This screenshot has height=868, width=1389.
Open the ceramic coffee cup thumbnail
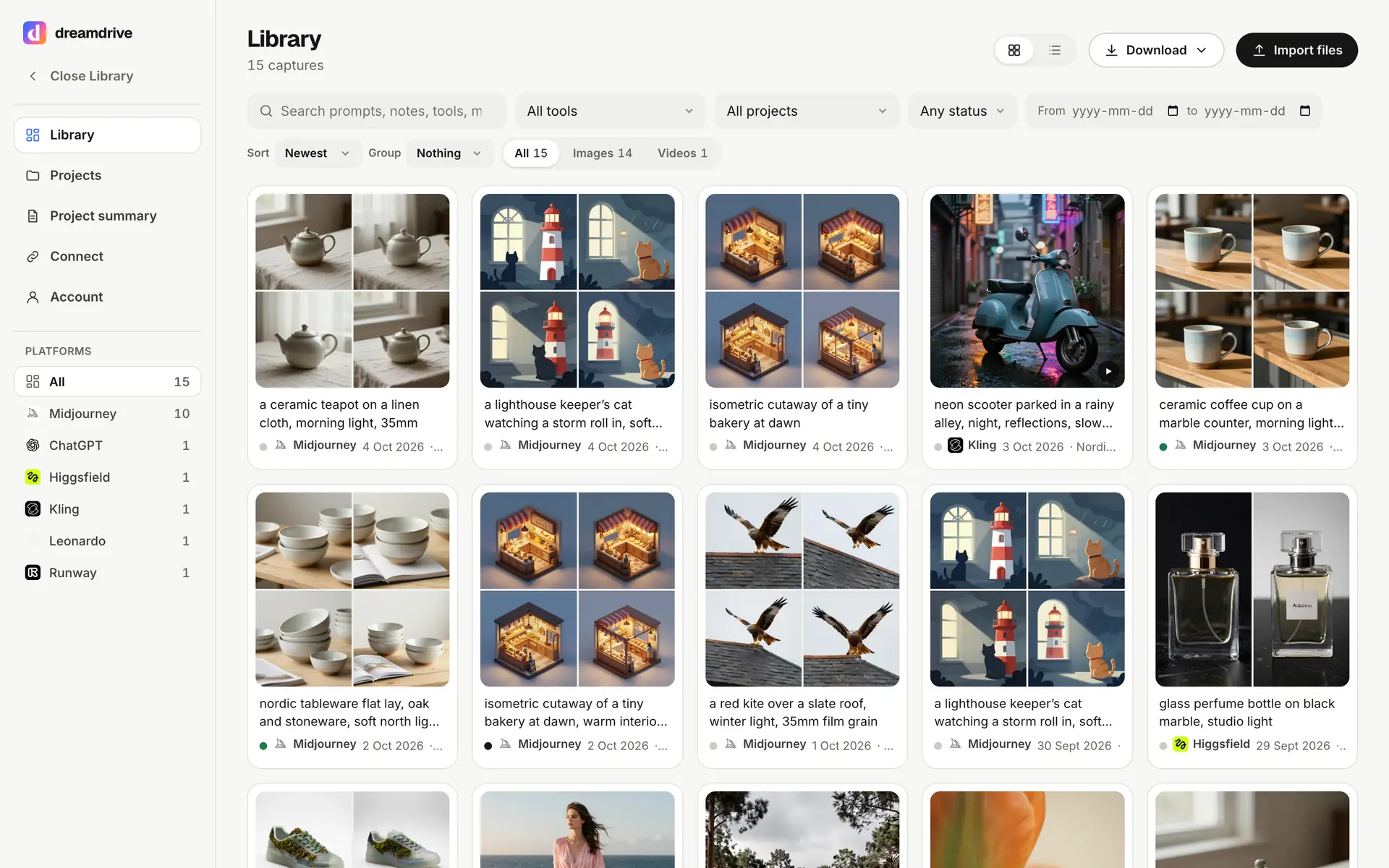pos(1252,291)
